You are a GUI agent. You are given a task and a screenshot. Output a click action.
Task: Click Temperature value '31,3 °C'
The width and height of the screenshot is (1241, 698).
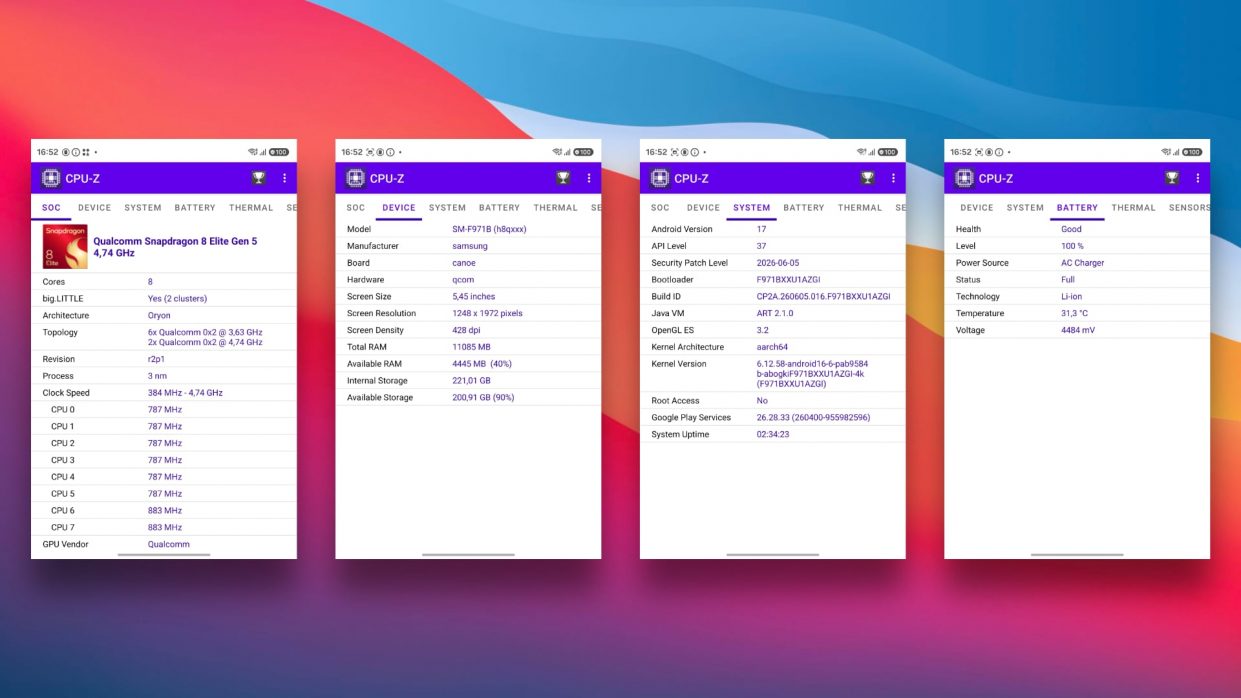[x=1074, y=313]
